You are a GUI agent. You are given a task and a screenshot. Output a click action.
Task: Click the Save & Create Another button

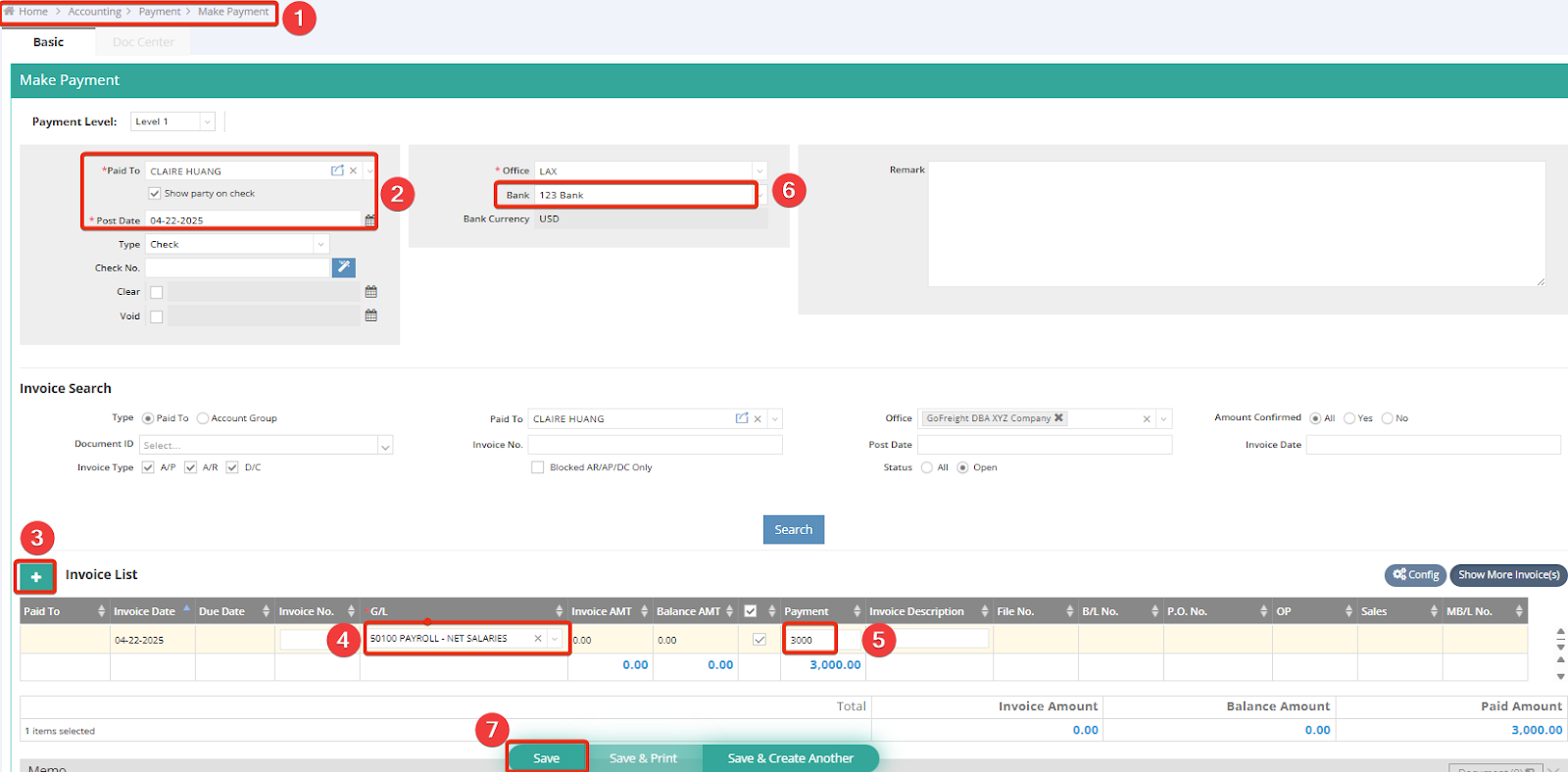790,758
